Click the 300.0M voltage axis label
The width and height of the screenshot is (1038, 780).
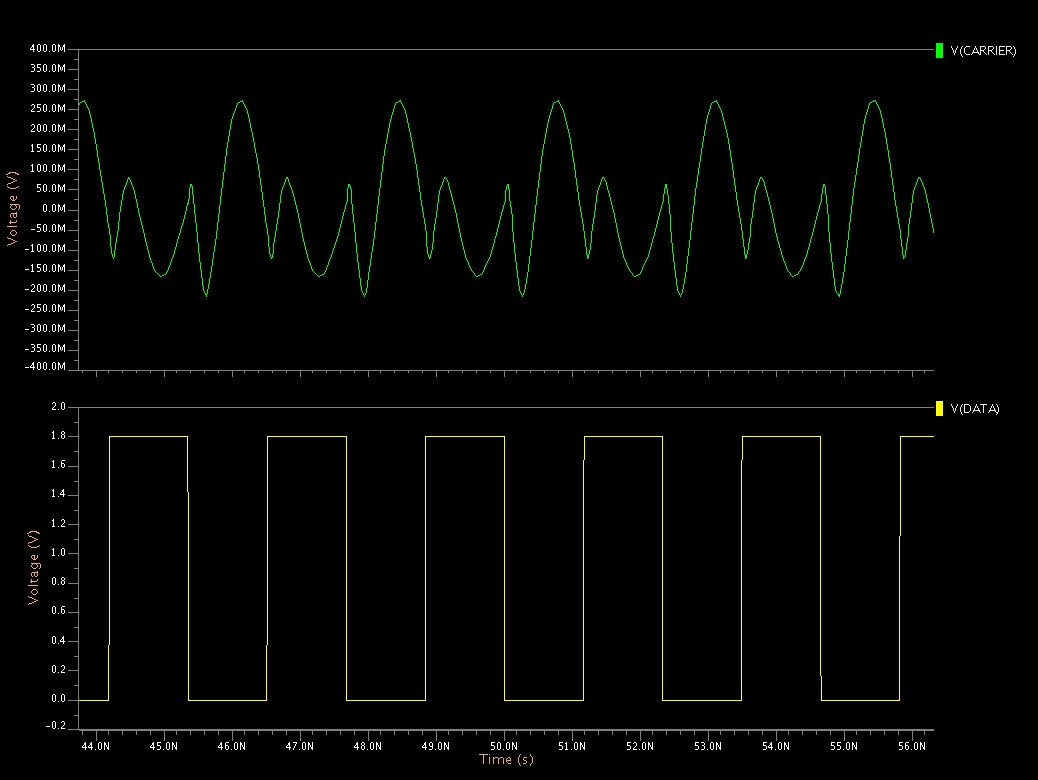(48, 88)
